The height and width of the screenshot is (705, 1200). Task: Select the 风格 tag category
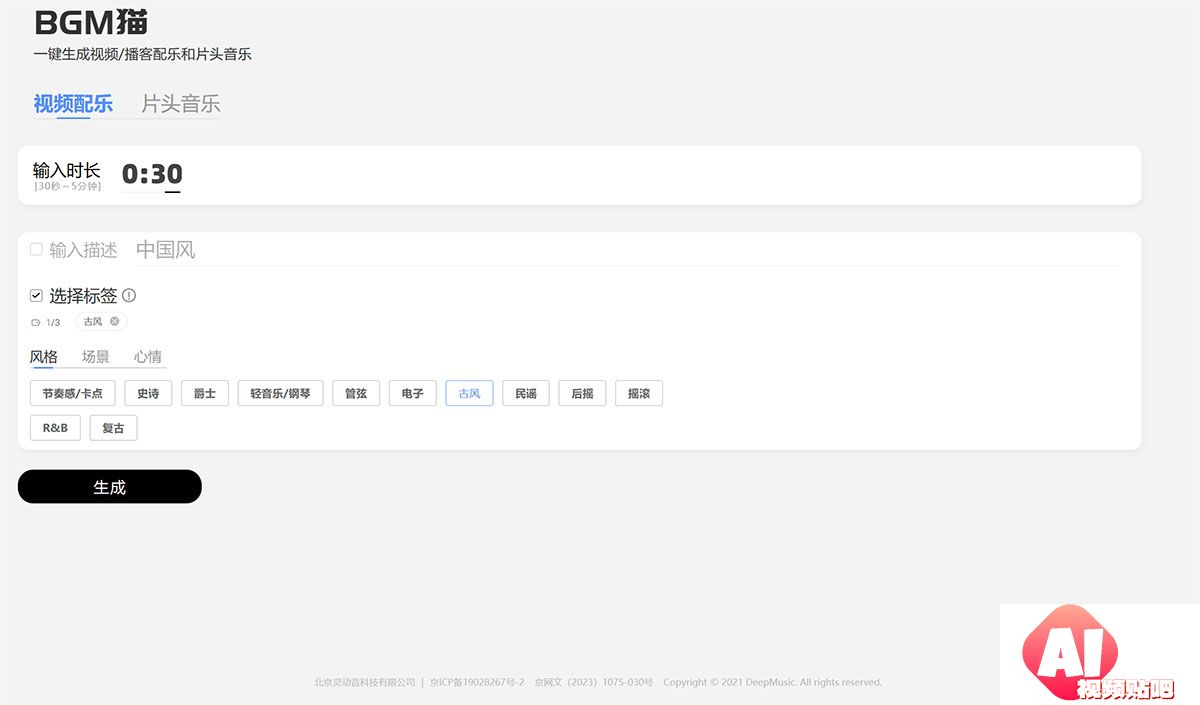point(44,357)
